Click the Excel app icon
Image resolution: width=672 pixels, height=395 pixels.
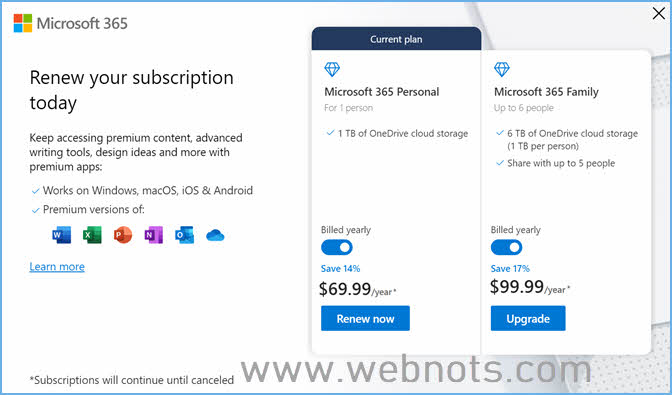click(92, 235)
